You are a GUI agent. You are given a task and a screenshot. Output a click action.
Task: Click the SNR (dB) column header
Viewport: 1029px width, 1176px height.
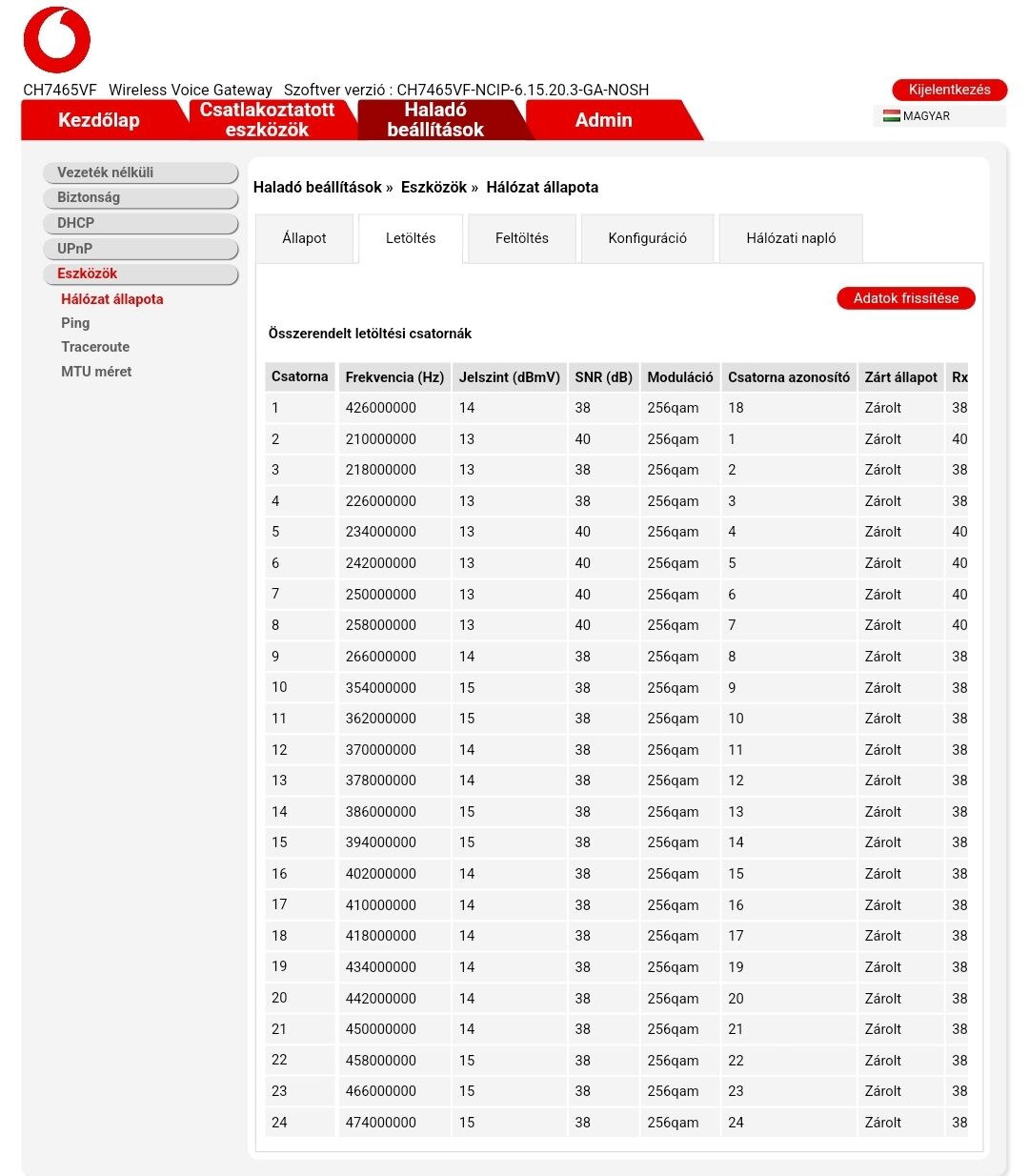pyautogui.click(x=604, y=376)
